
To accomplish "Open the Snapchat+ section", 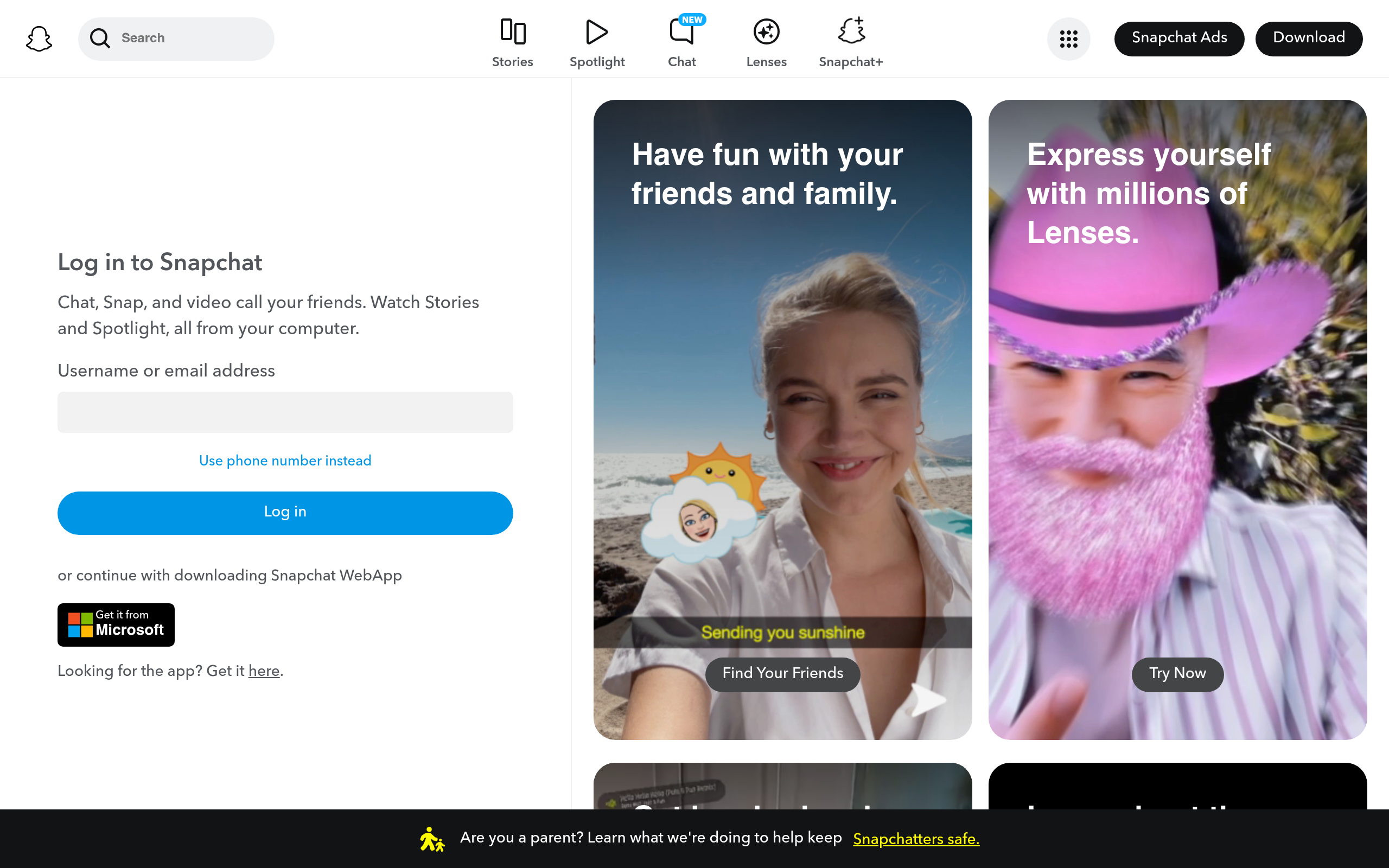I will [851, 43].
